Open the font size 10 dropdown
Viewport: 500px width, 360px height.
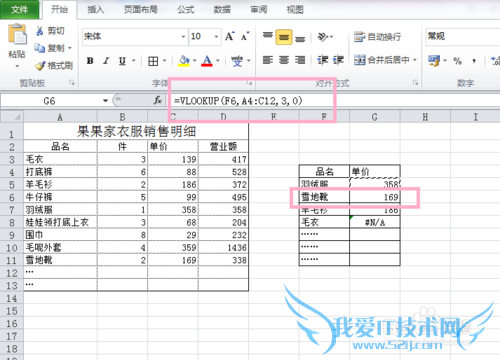(x=216, y=36)
